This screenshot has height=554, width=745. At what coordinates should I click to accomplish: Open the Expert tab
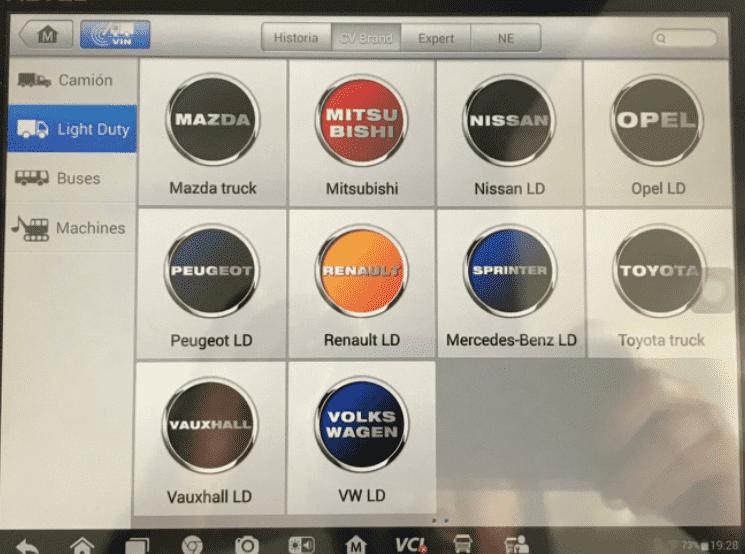point(436,38)
